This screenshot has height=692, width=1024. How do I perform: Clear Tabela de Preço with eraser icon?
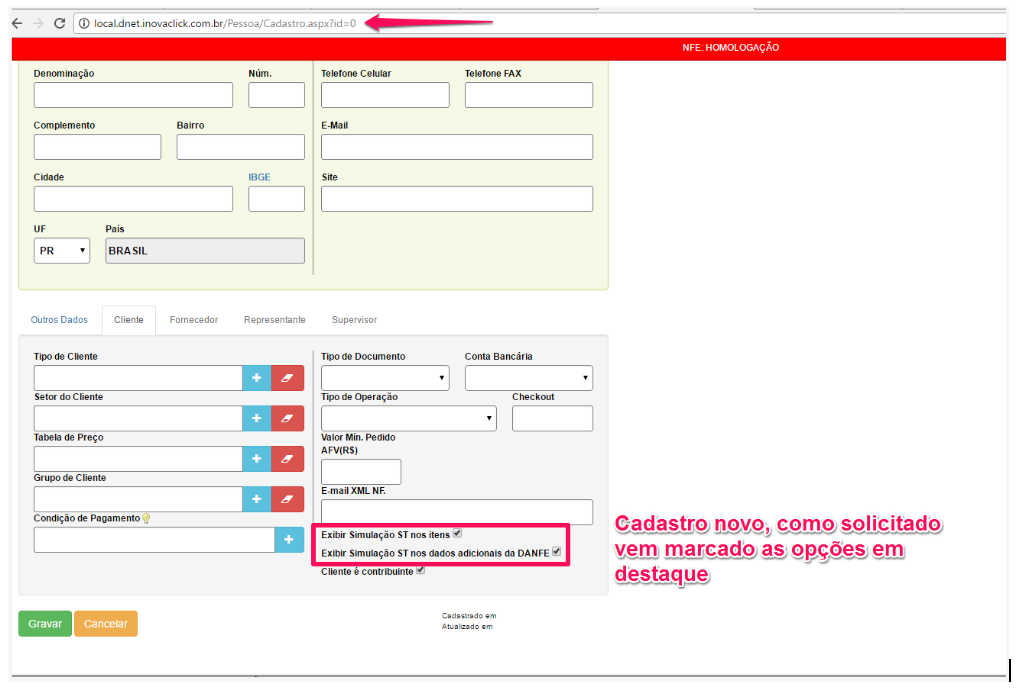[287, 459]
